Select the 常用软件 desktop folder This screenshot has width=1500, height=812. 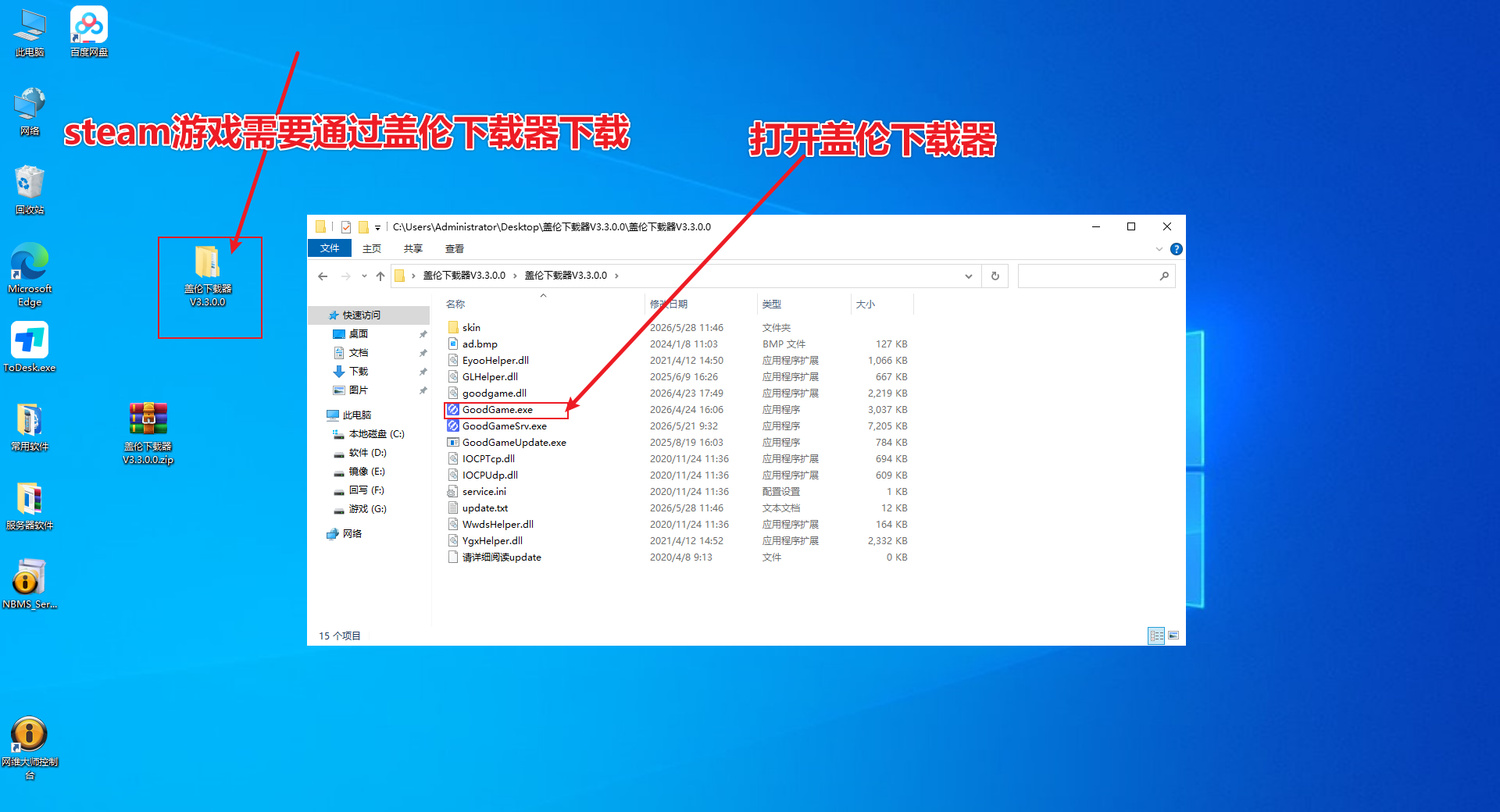[x=30, y=427]
